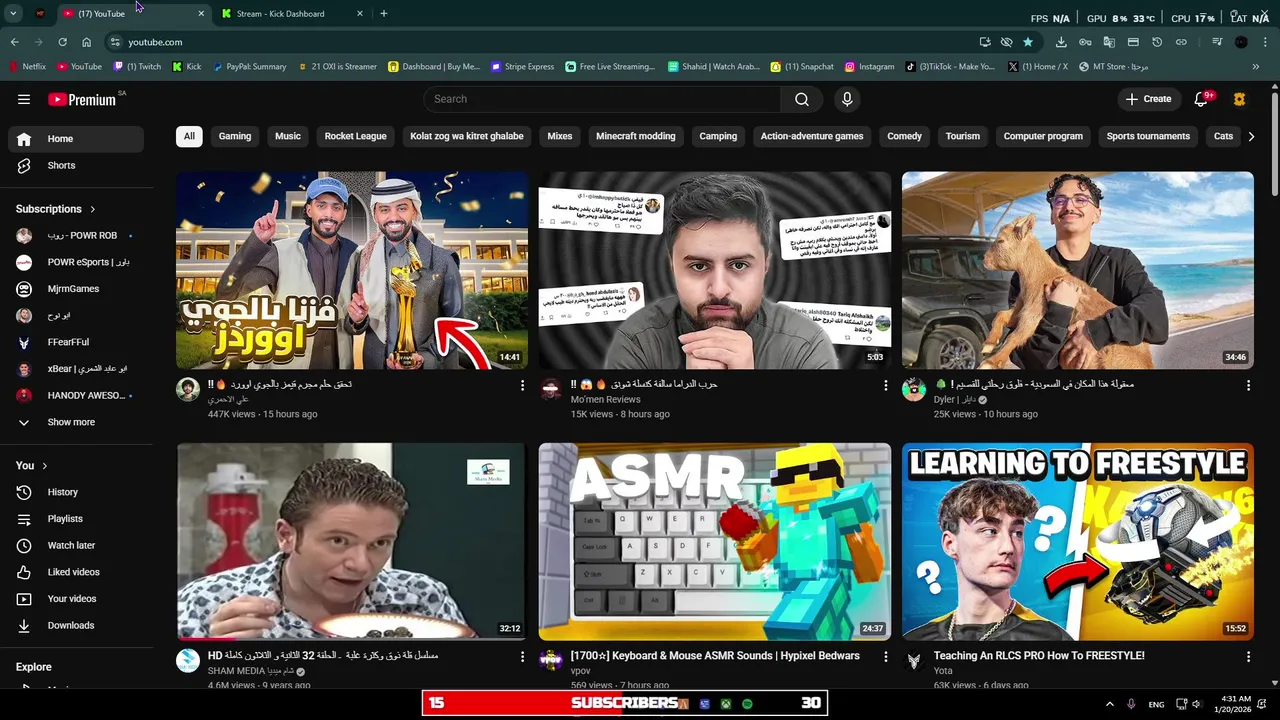Open options for Teaching An RLCS PRO video
1280x720 pixels.
(1248, 657)
